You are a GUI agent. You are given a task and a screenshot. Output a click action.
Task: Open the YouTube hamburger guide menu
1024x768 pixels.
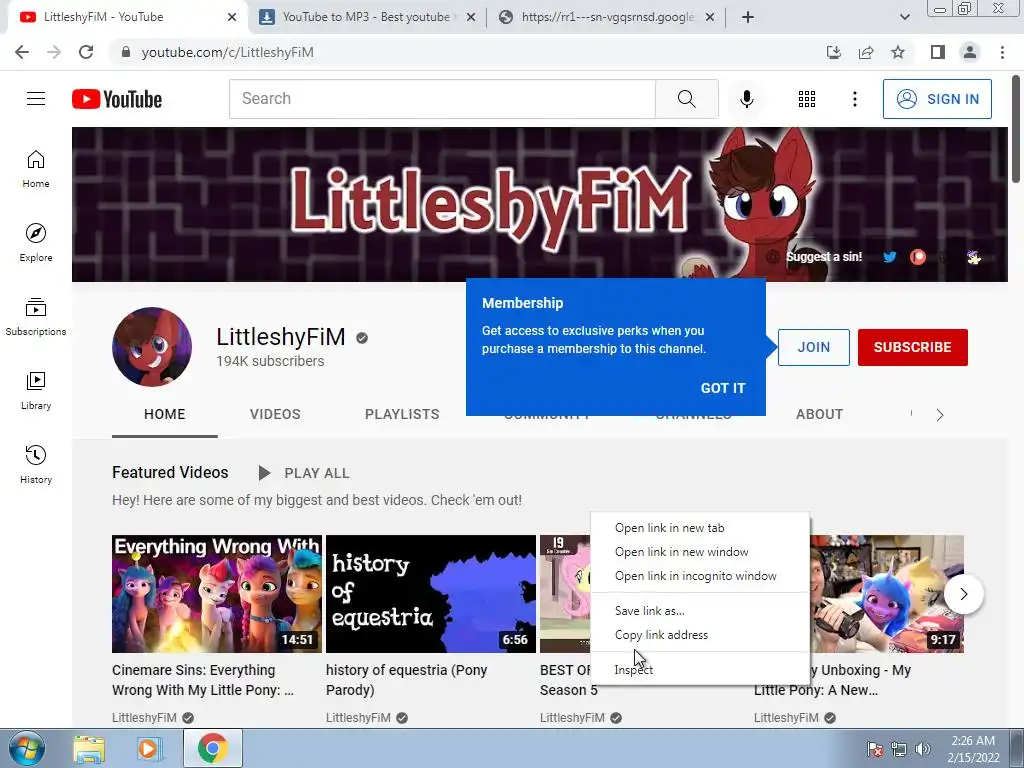pos(36,99)
